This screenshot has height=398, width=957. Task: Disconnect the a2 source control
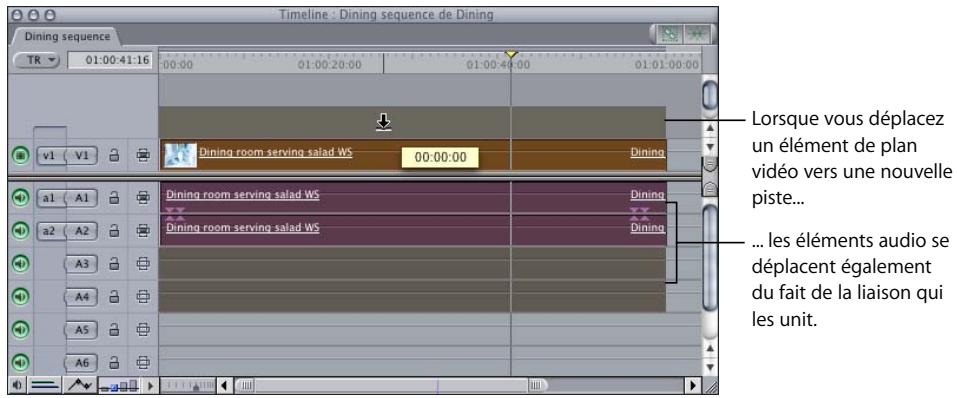click(x=50, y=231)
